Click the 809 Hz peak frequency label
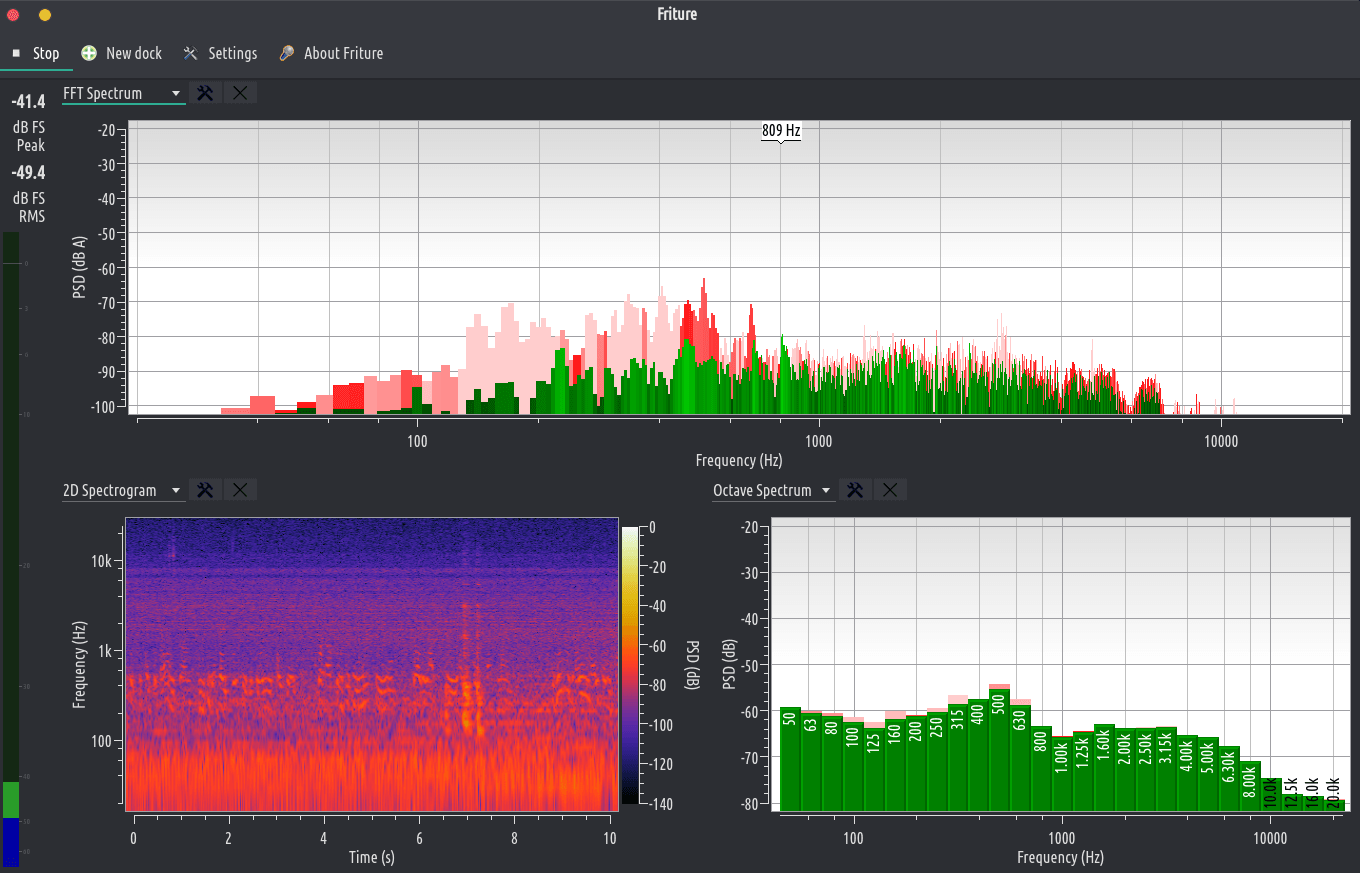Viewport: 1360px width, 873px height. pyautogui.click(x=781, y=130)
